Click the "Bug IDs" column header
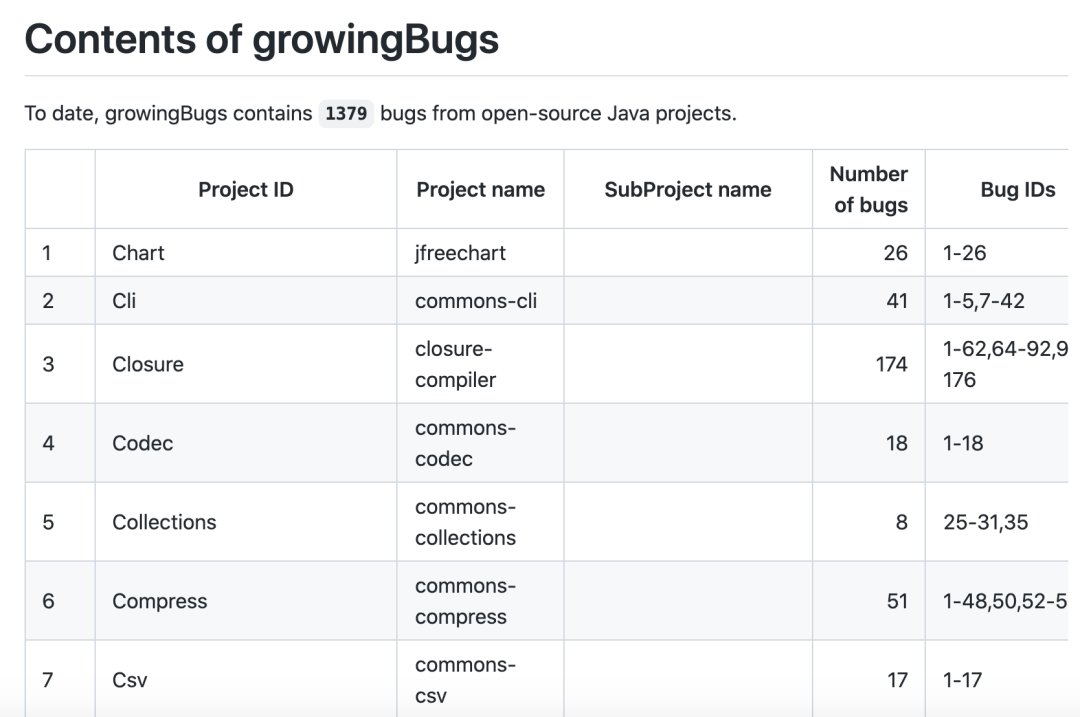 [x=1017, y=190]
